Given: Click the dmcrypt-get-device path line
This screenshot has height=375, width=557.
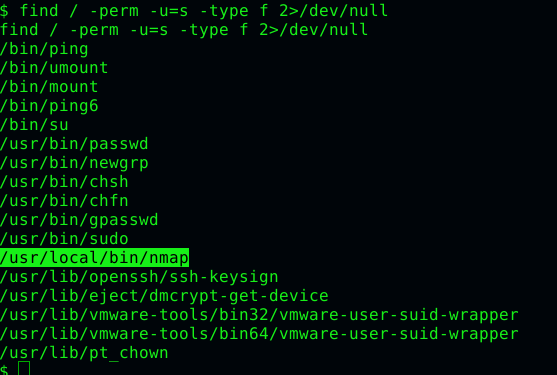Looking at the screenshot, I should 164,296.
